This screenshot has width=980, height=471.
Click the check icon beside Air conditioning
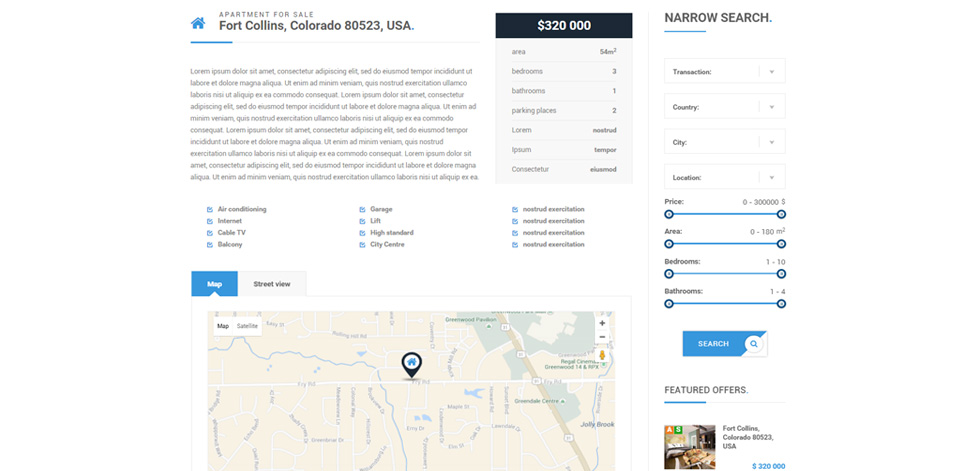(x=210, y=209)
